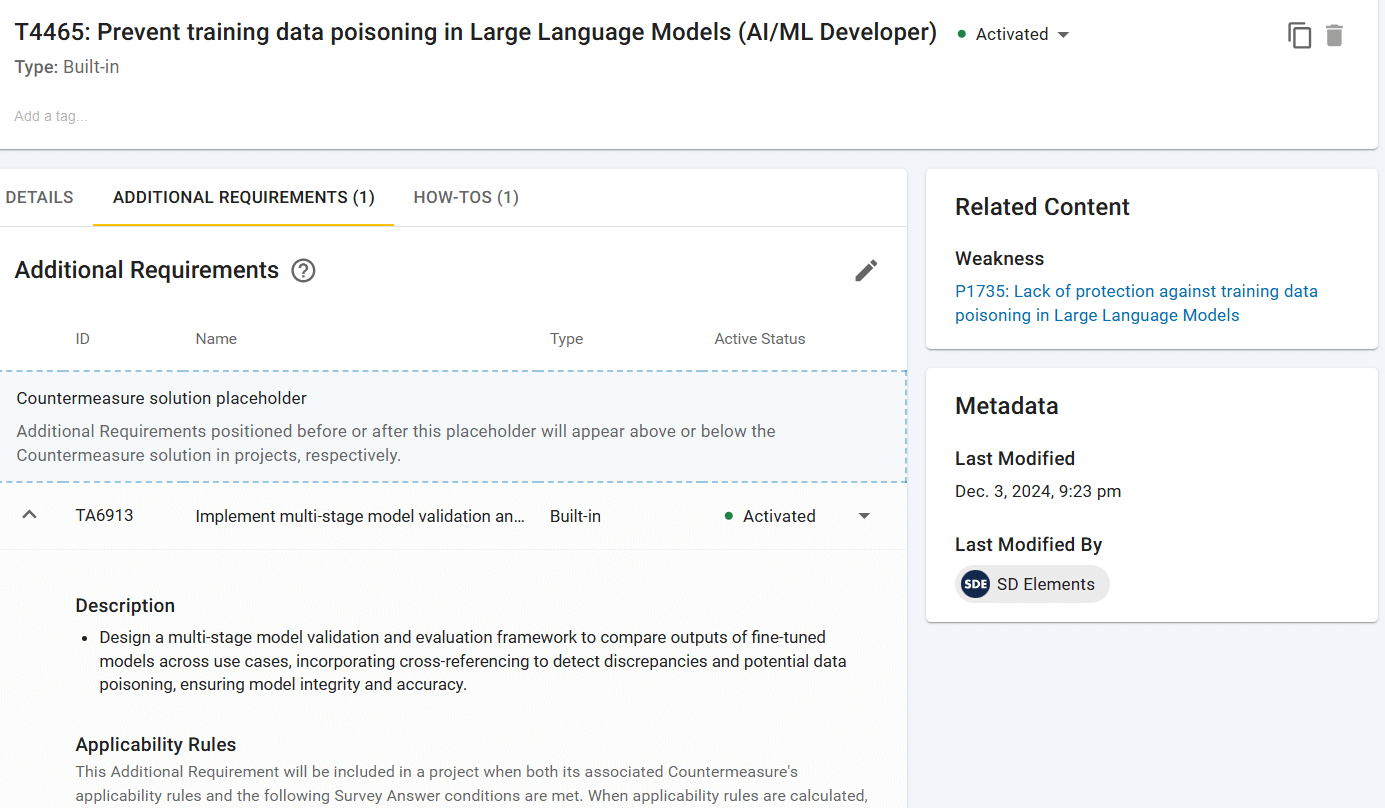Click the Name column header
Screen dimensions: 1385x808
pyautogui.click(x=216, y=339)
